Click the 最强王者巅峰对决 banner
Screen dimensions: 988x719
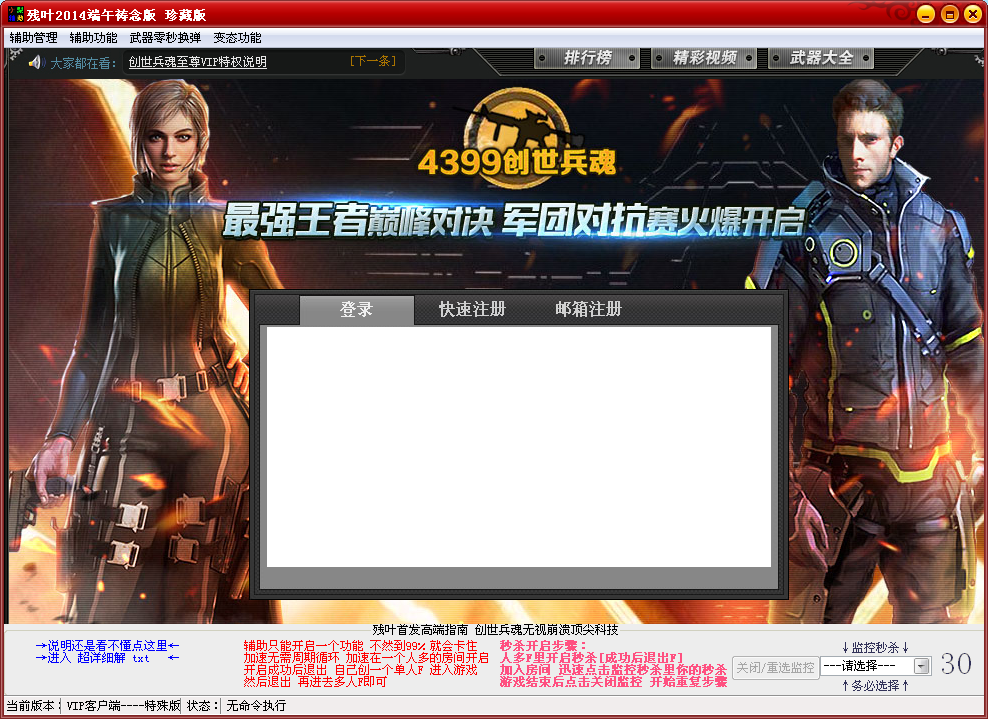[514, 220]
